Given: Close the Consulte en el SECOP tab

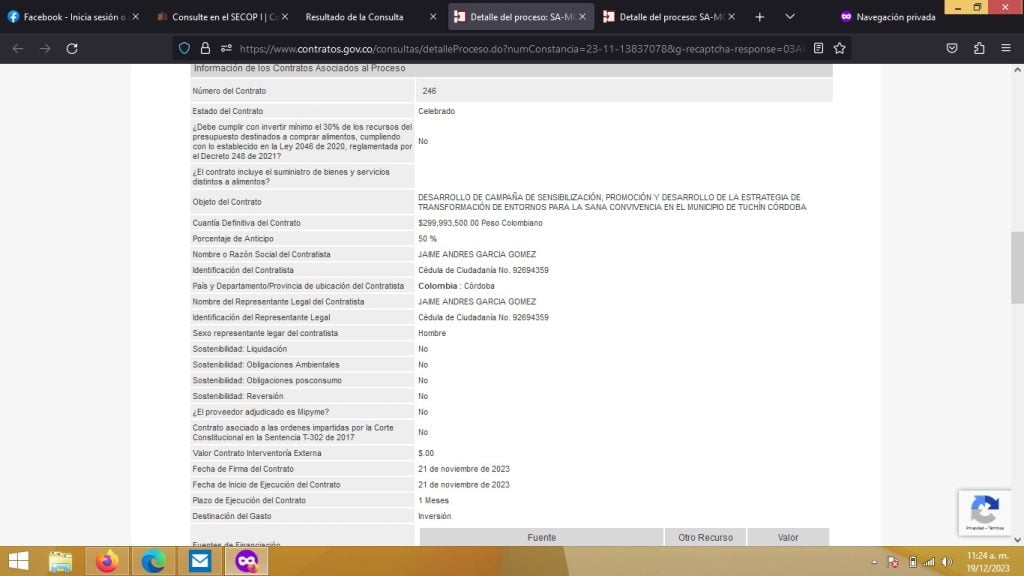Looking at the screenshot, I should pos(285,17).
